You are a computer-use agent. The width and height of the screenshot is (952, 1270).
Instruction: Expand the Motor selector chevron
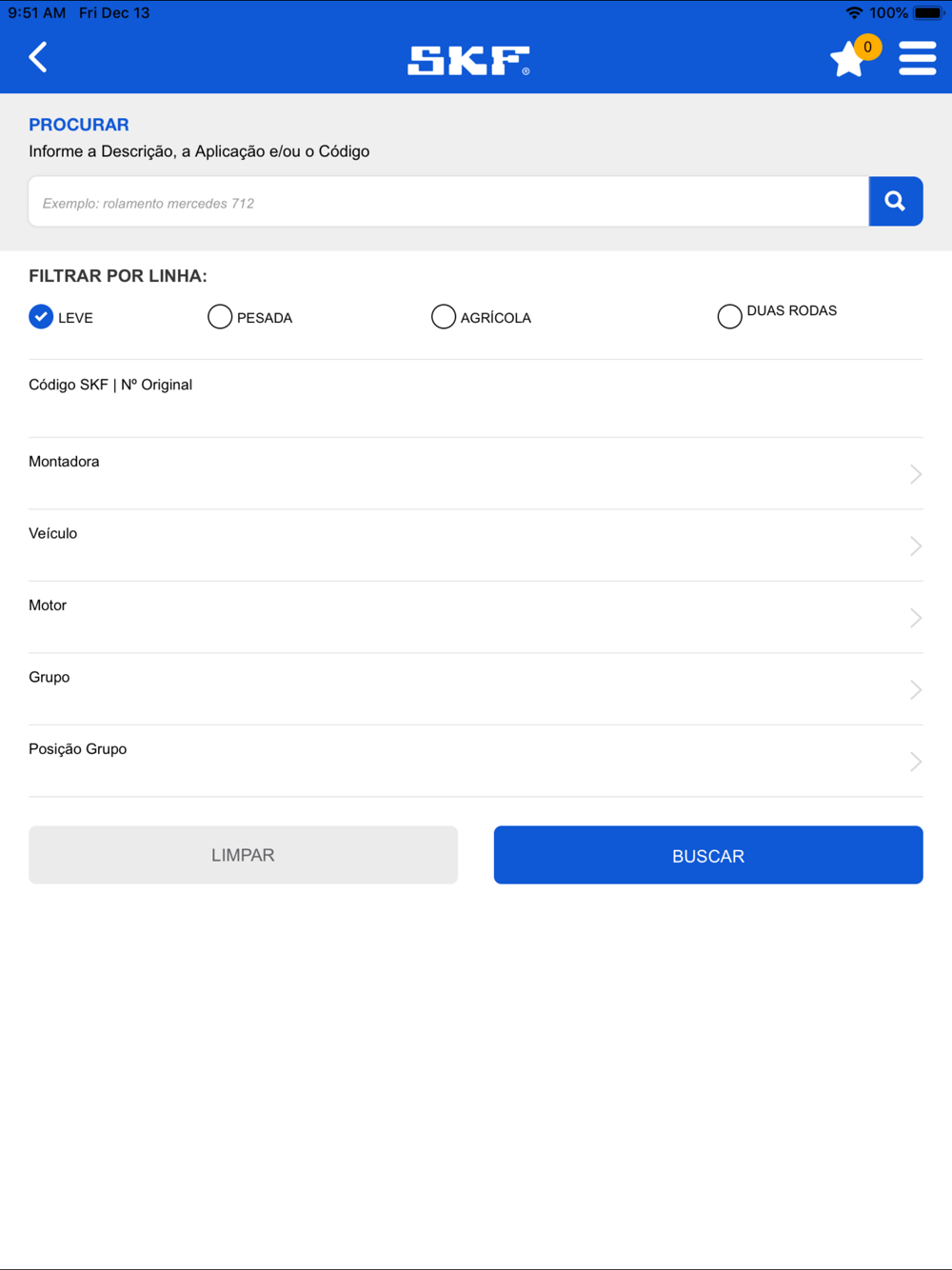click(x=915, y=618)
